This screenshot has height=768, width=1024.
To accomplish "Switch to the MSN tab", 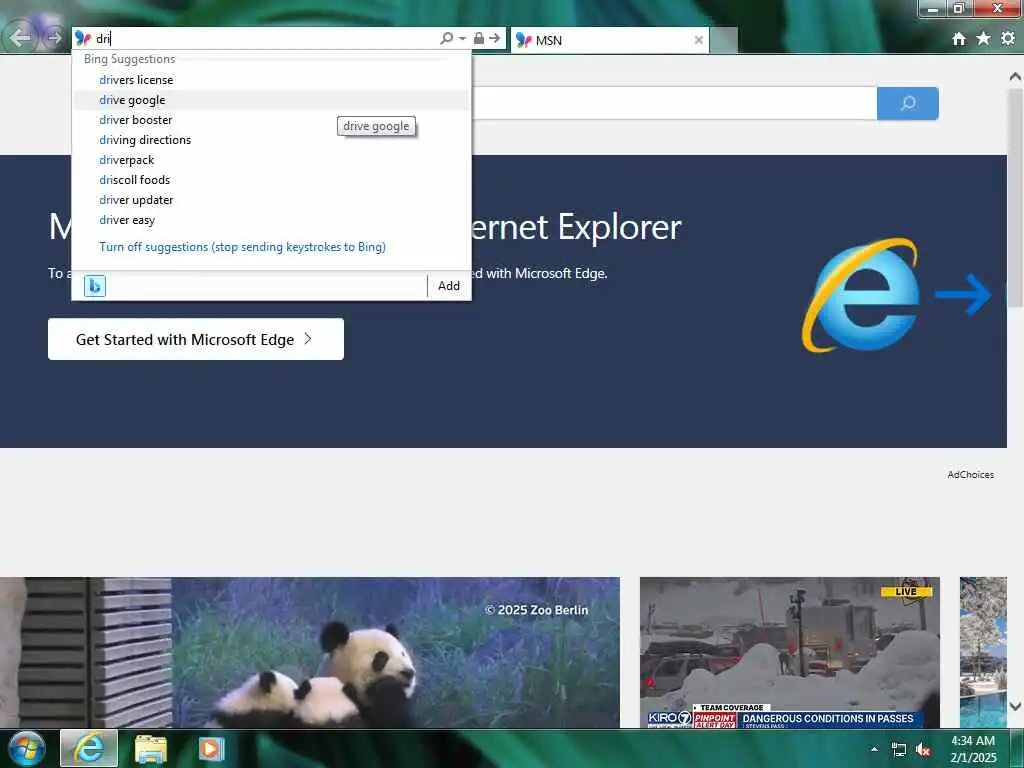I will [610, 40].
